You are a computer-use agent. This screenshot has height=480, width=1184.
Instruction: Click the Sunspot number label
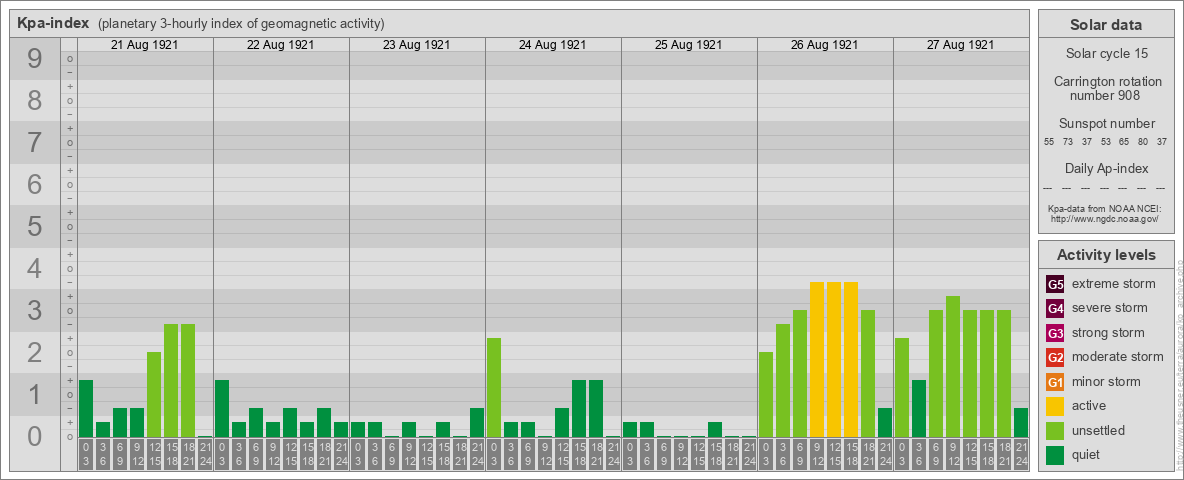pos(1106,124)
